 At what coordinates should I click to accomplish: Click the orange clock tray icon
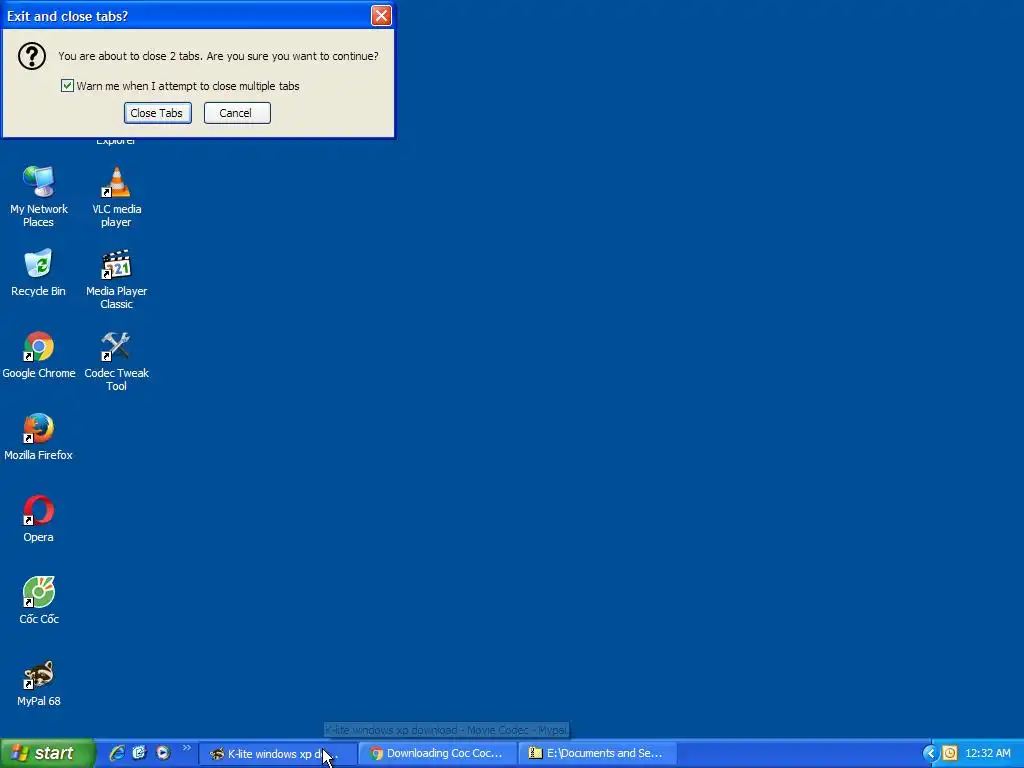coord(950,753)
